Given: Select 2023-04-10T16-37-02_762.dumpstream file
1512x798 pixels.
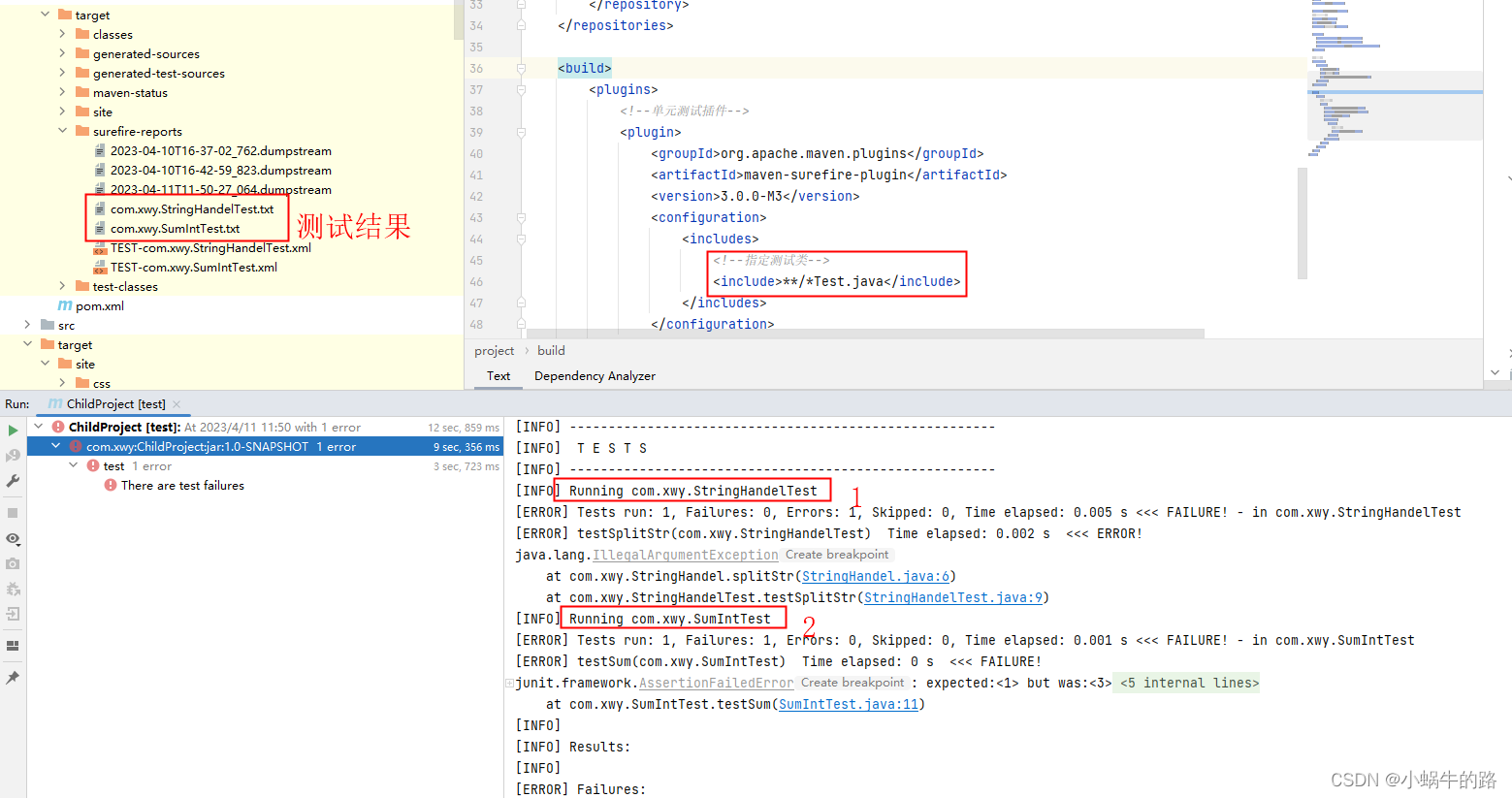Looking at the screenshot, I should [220, 150].
